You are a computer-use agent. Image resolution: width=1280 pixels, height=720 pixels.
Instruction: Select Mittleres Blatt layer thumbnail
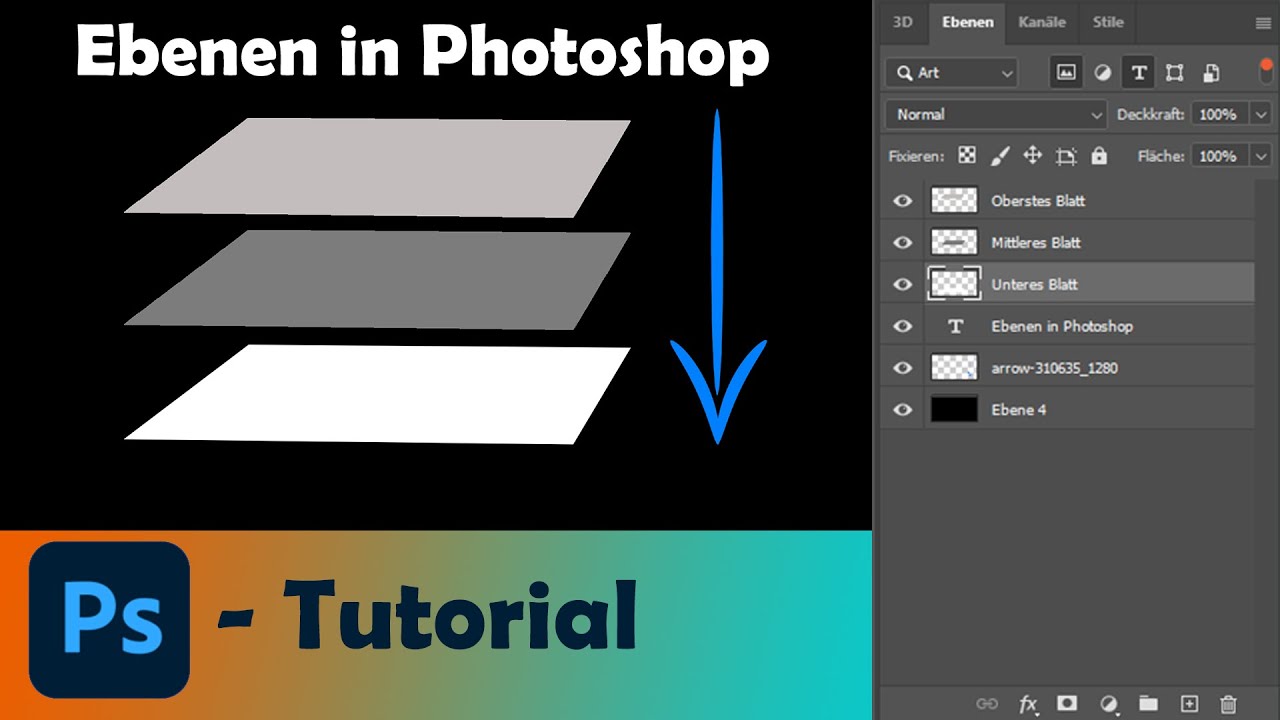954,242
